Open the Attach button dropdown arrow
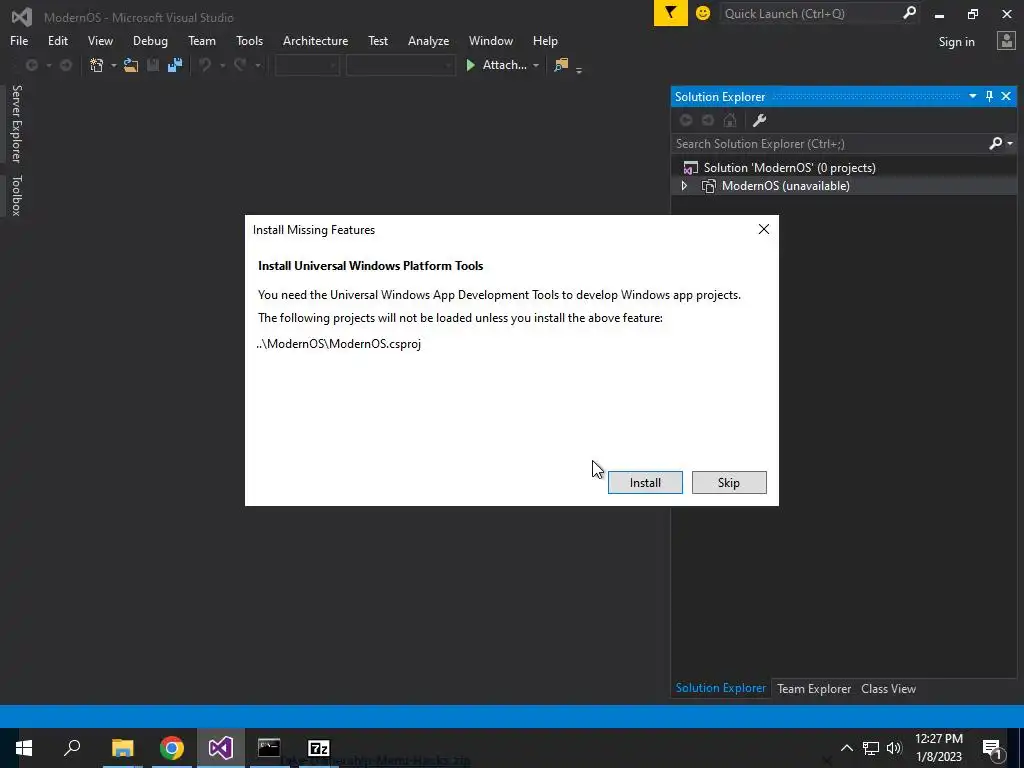 pos(536,65)
